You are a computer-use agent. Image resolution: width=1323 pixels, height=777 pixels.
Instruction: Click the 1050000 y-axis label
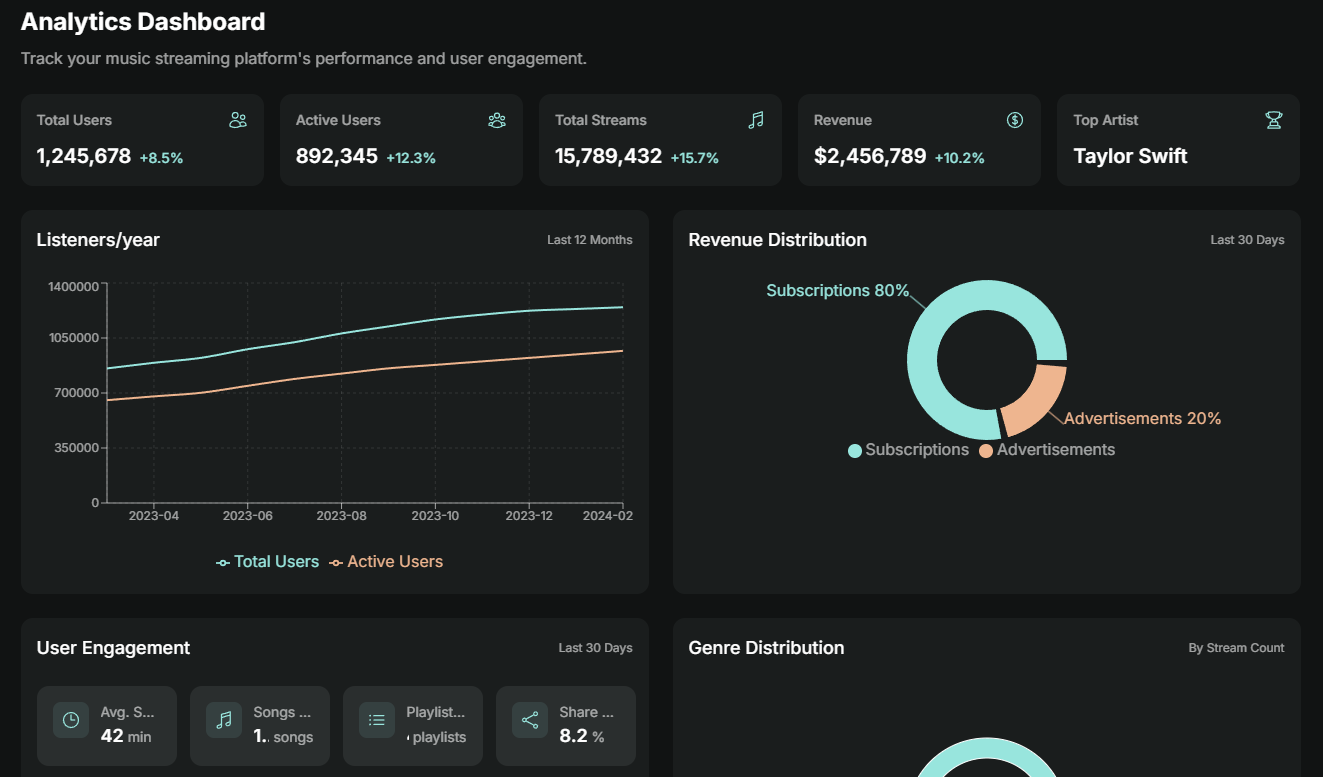[73, 338]
